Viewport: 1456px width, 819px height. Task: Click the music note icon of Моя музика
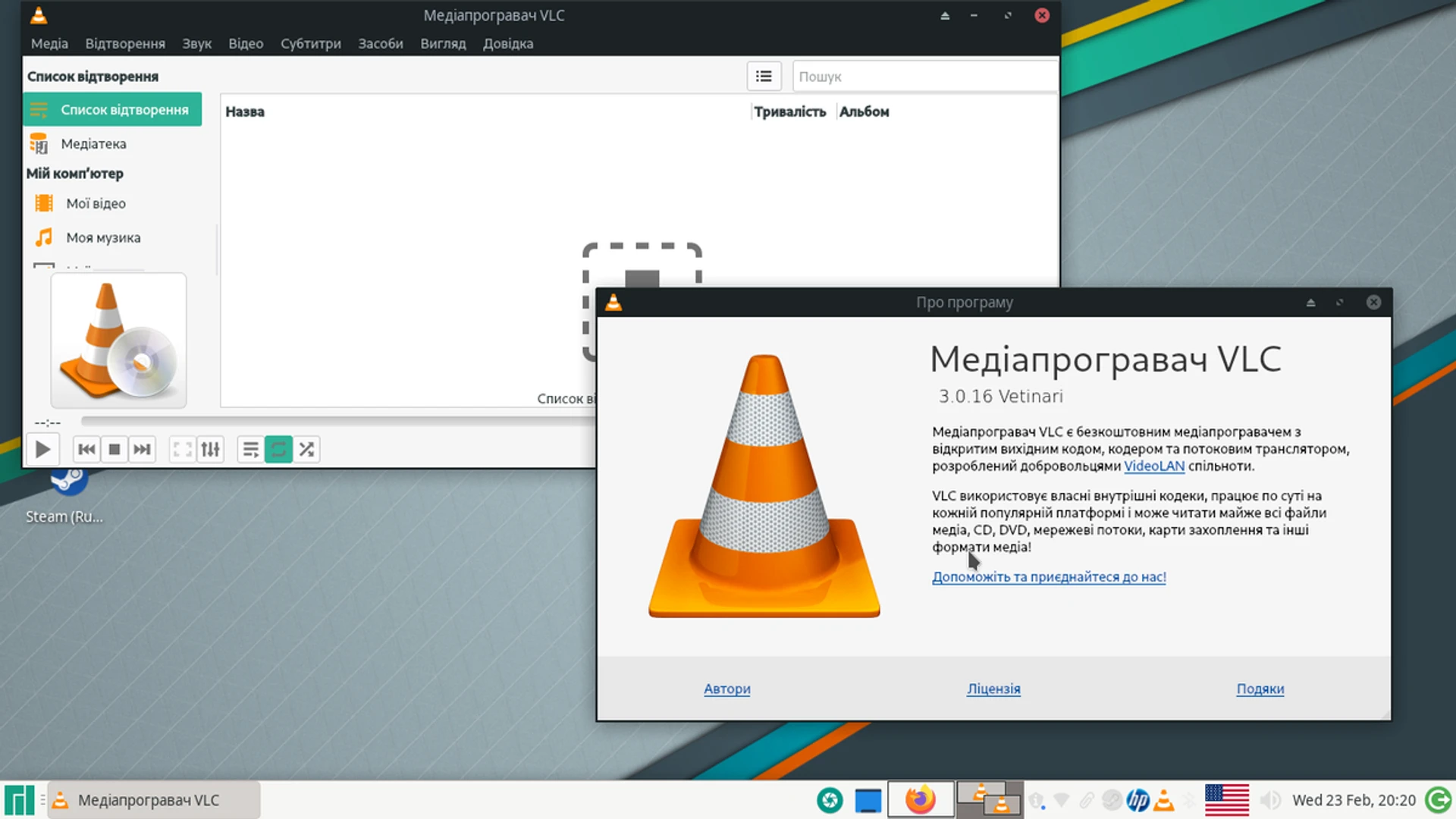(44, 237)
